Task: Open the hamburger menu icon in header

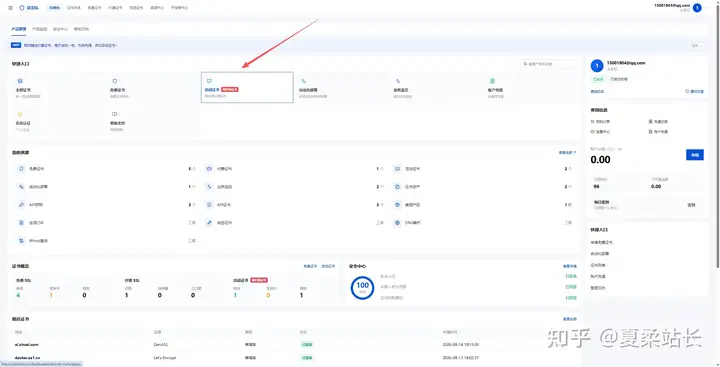Action: click(x=11, y=8)
